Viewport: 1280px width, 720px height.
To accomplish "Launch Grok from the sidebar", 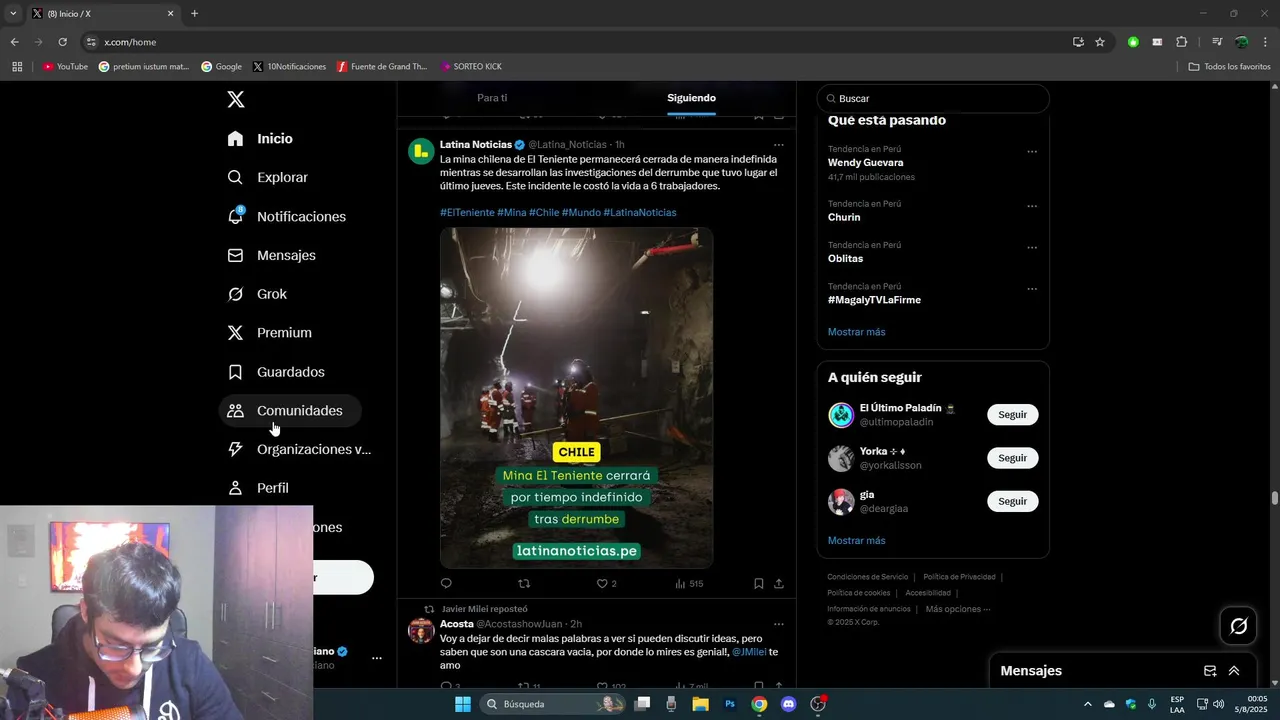I will (x=258, y=294).
